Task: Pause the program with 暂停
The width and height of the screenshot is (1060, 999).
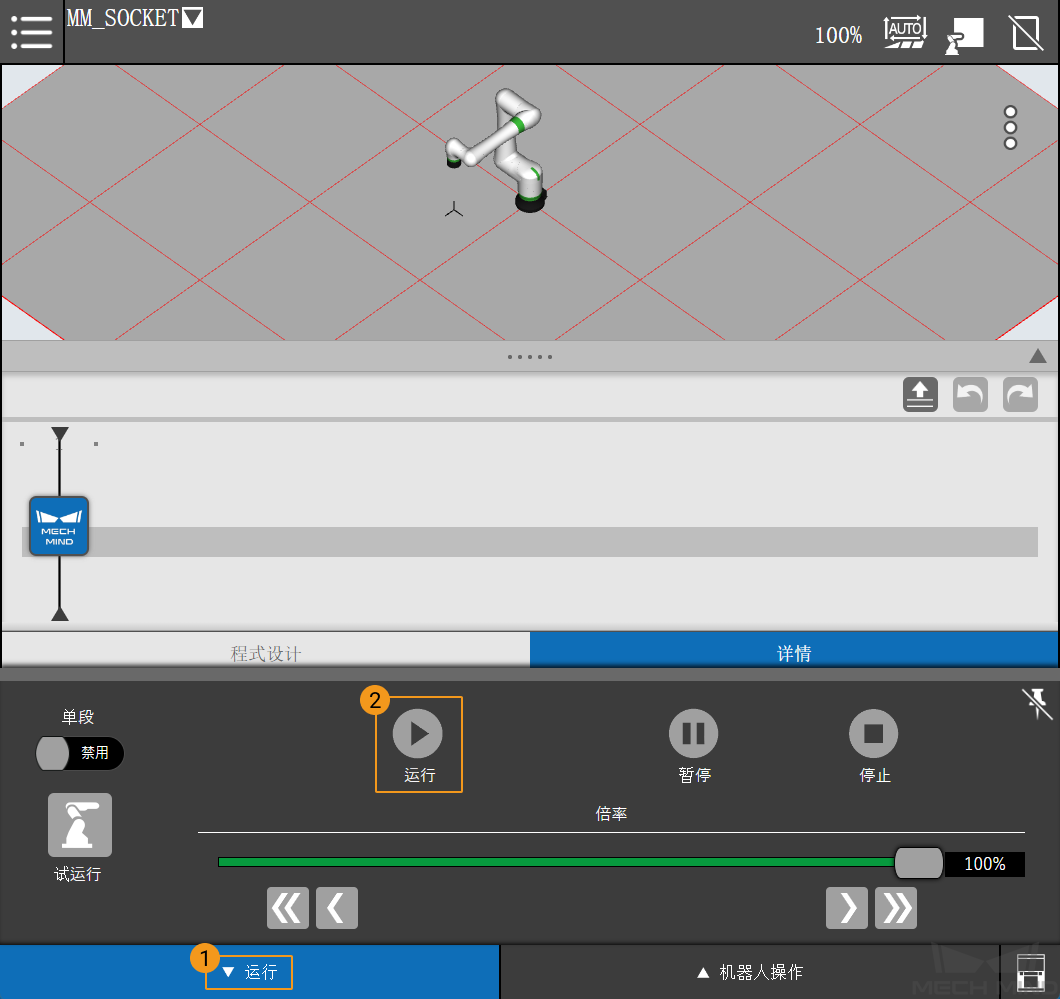Action: [x=694, y=733]
